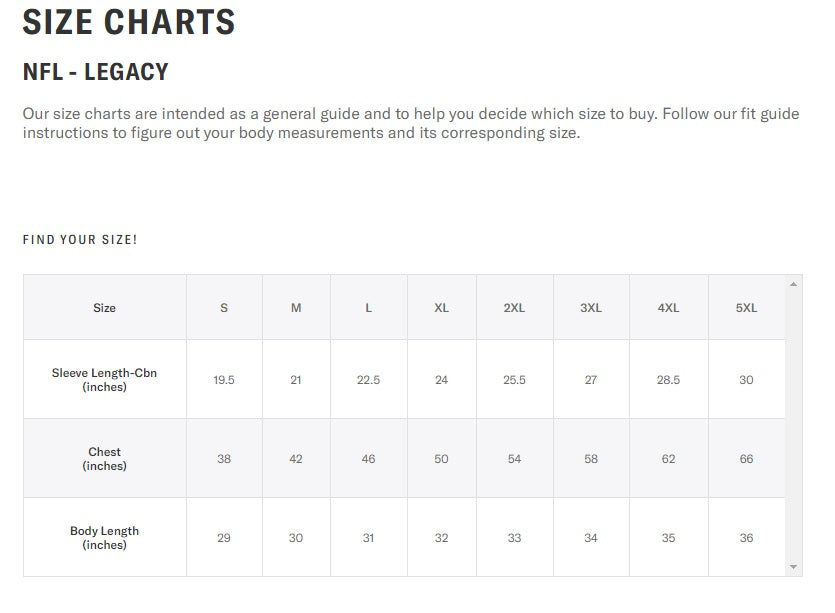Click the XL size column header

coord(441,308)
